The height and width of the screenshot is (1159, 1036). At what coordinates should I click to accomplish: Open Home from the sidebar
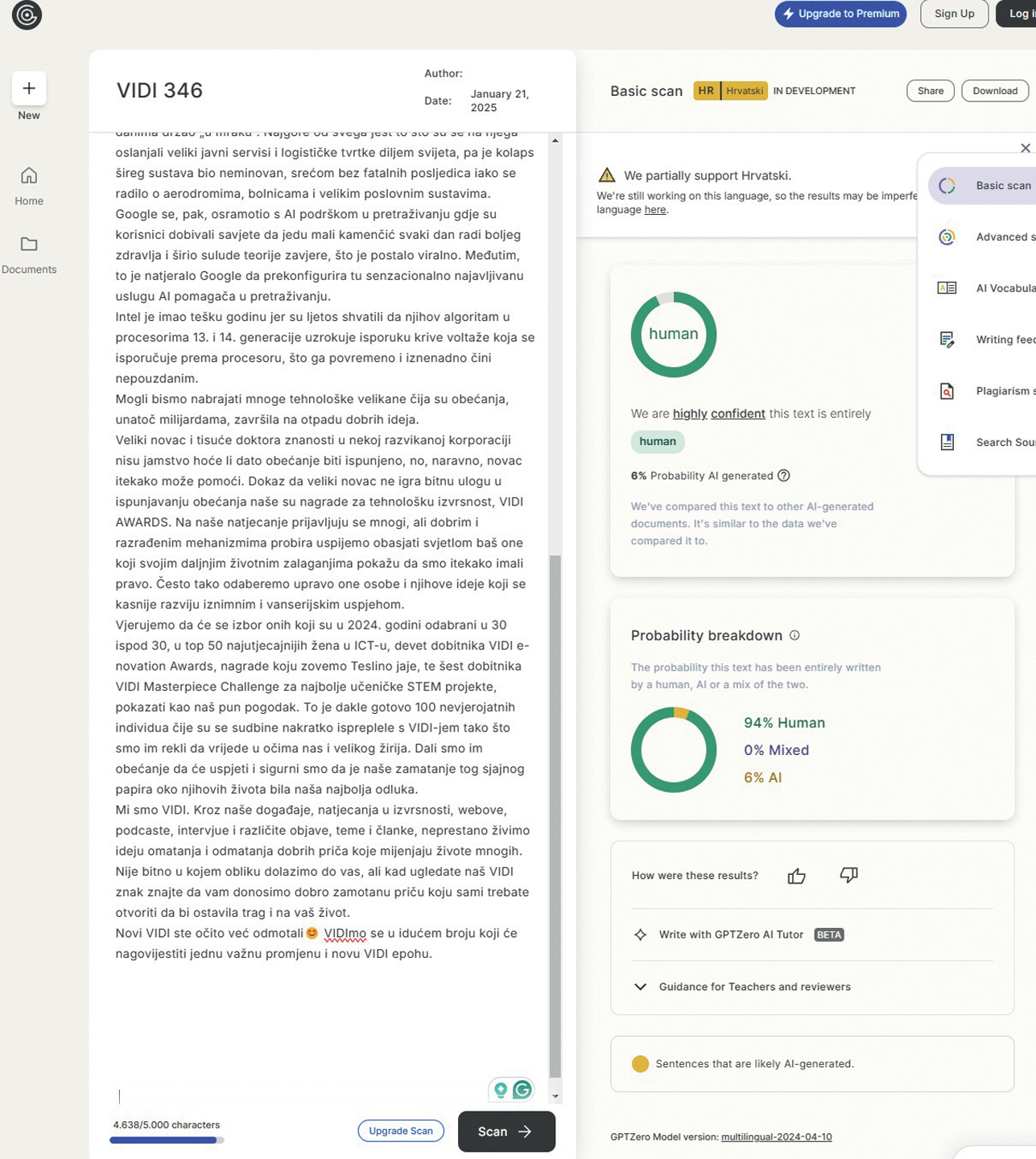coord(29,186)
